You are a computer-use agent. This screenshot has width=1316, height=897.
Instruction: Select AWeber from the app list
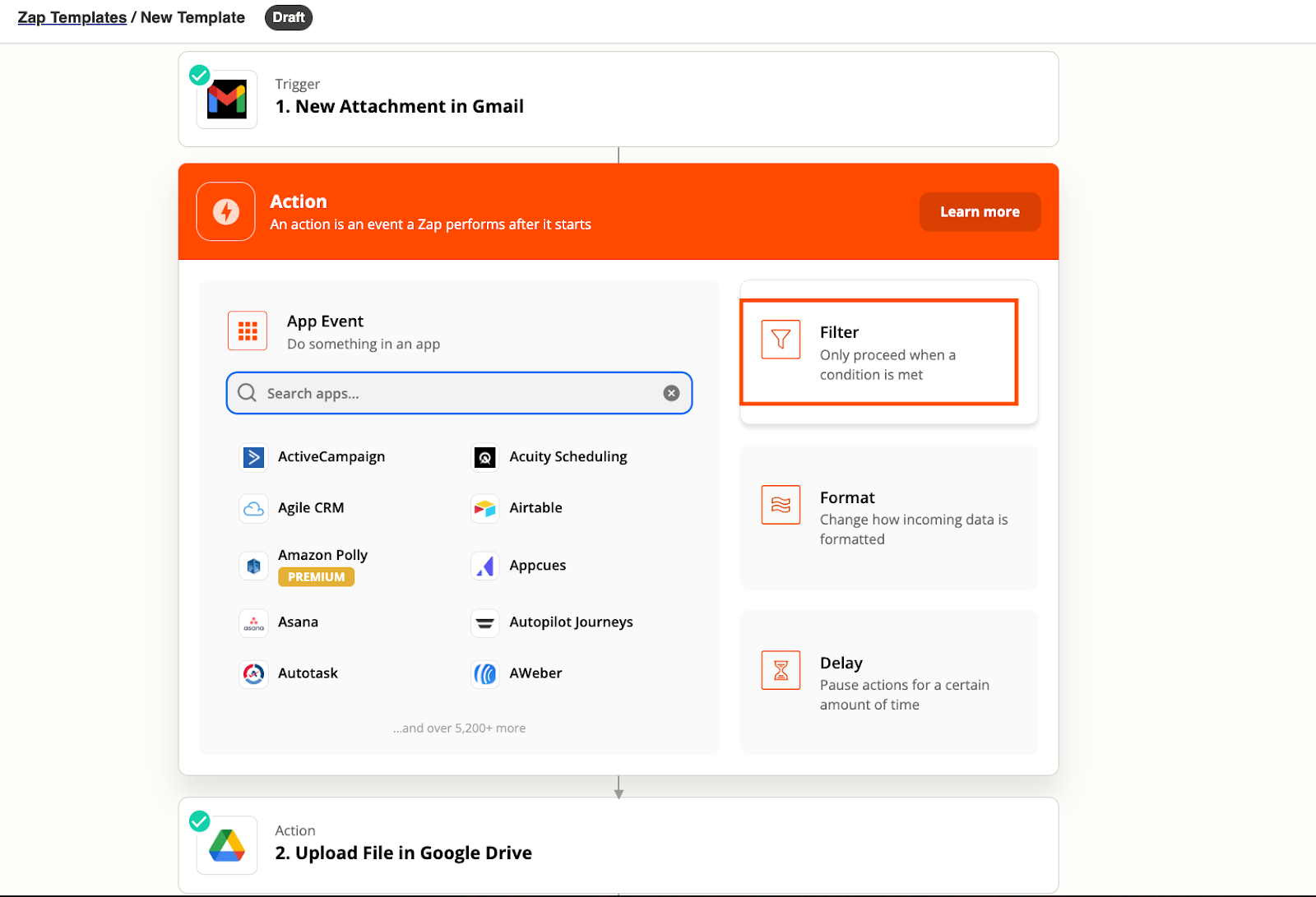535,673
